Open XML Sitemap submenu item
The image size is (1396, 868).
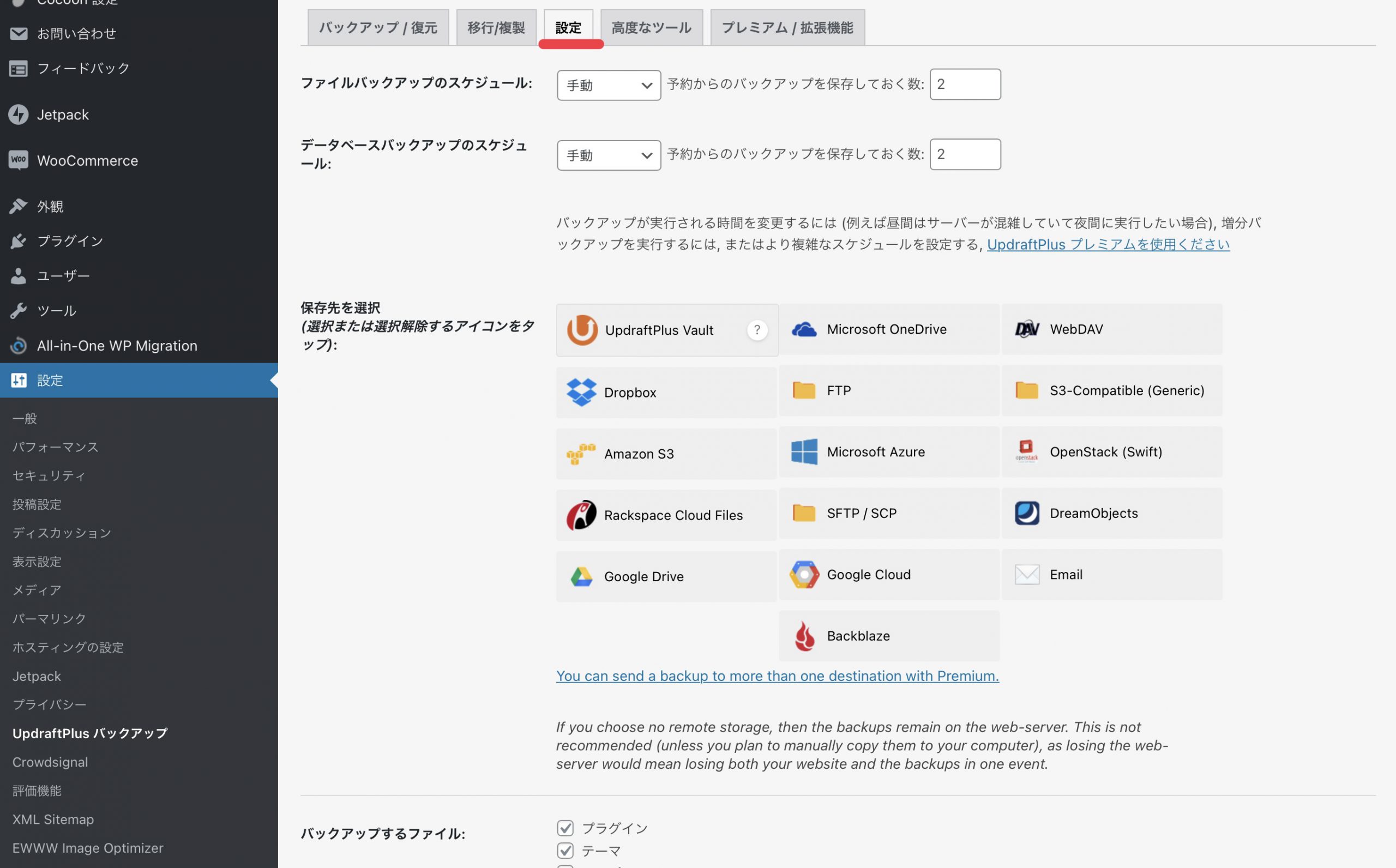pyautogui.click(x=53, y=819)
